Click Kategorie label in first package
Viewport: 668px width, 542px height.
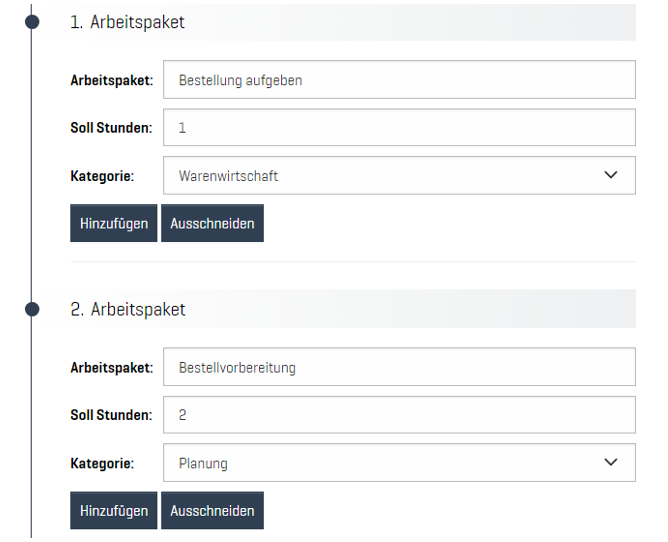pyautogui.click(x=102, y=176)
